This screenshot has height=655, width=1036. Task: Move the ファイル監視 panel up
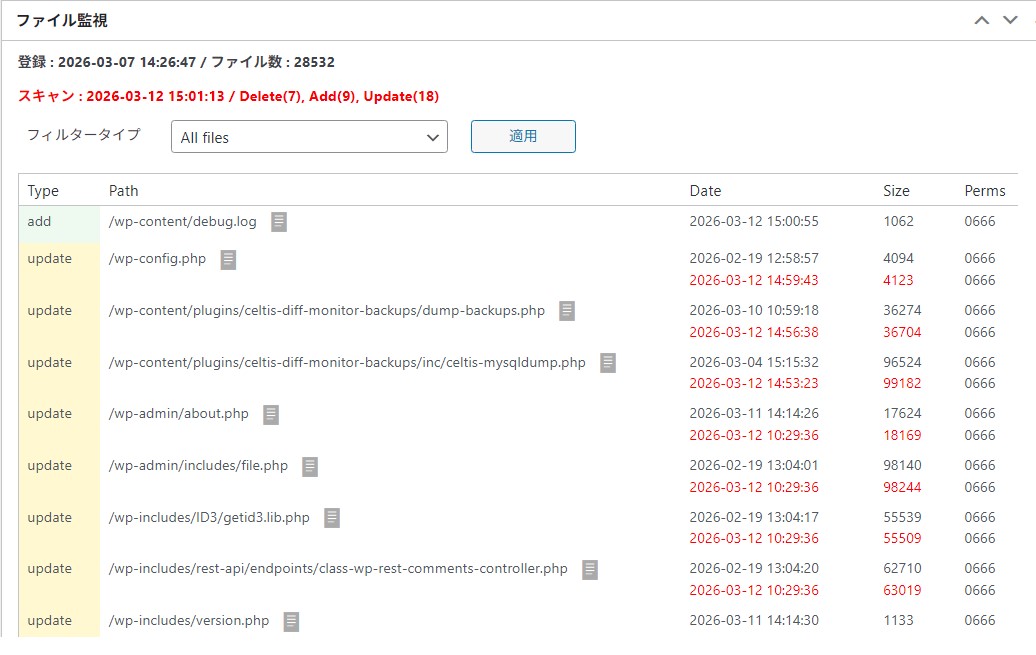(982, 20)
